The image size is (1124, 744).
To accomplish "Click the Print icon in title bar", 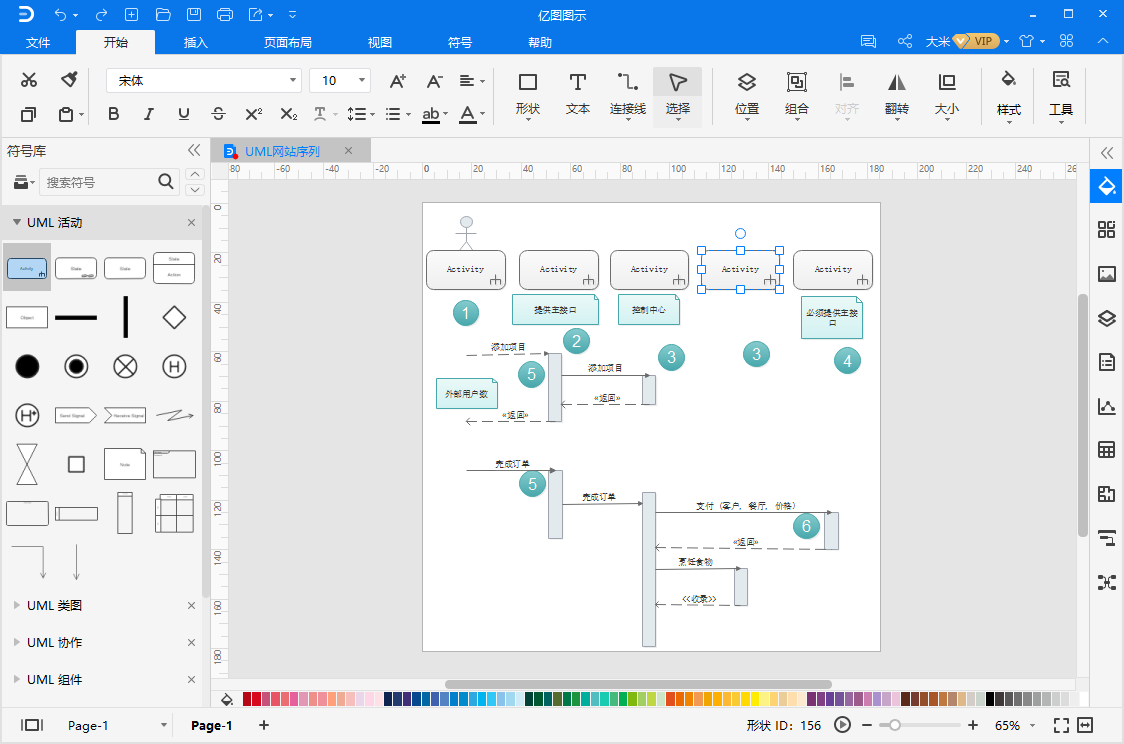I will (x=224, y=14).
